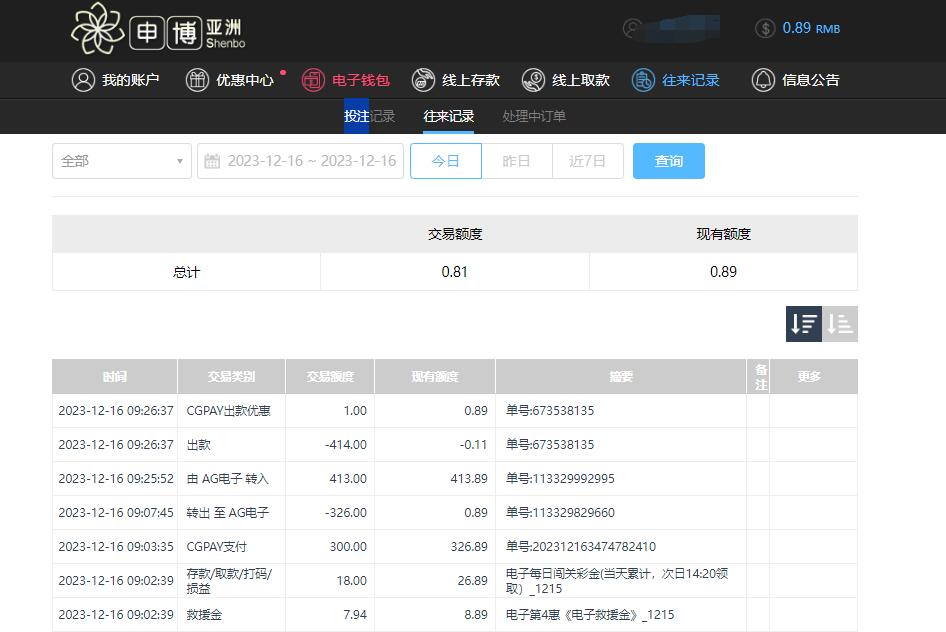Viewport: 946px width, 632px height.
Task: Click the 线上取款 withdrawal icon
Action: [534, 80]
